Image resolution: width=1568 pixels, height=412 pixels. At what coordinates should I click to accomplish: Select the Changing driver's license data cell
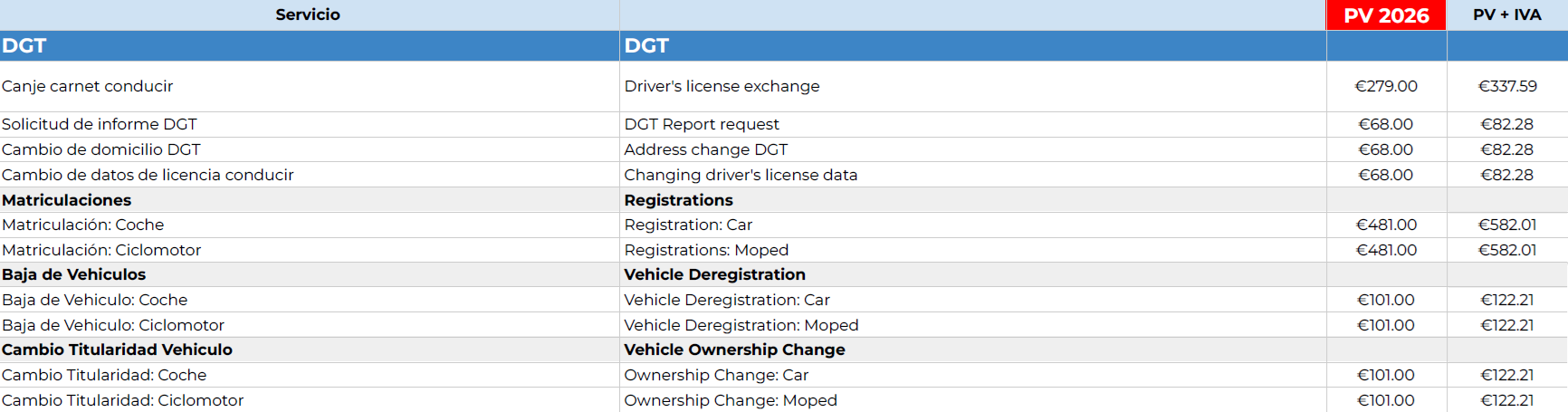(x=741, y=175)
